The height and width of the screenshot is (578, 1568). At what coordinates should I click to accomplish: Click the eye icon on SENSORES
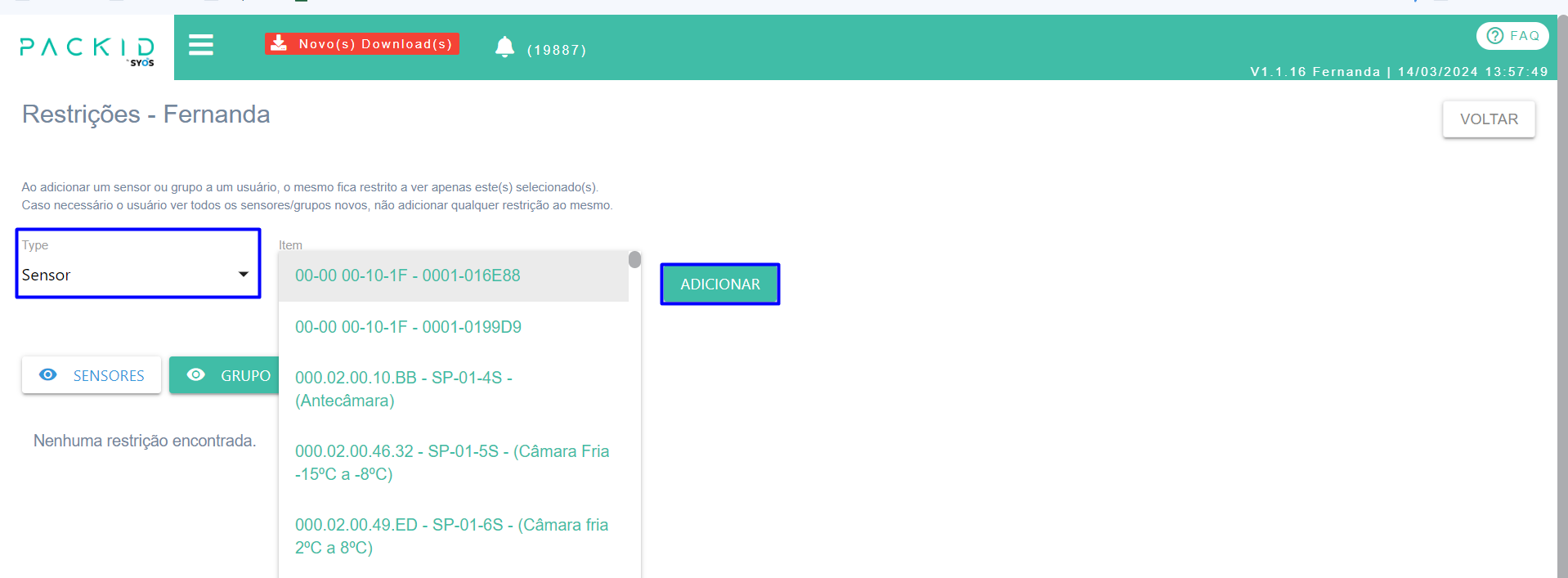(48, 374)
